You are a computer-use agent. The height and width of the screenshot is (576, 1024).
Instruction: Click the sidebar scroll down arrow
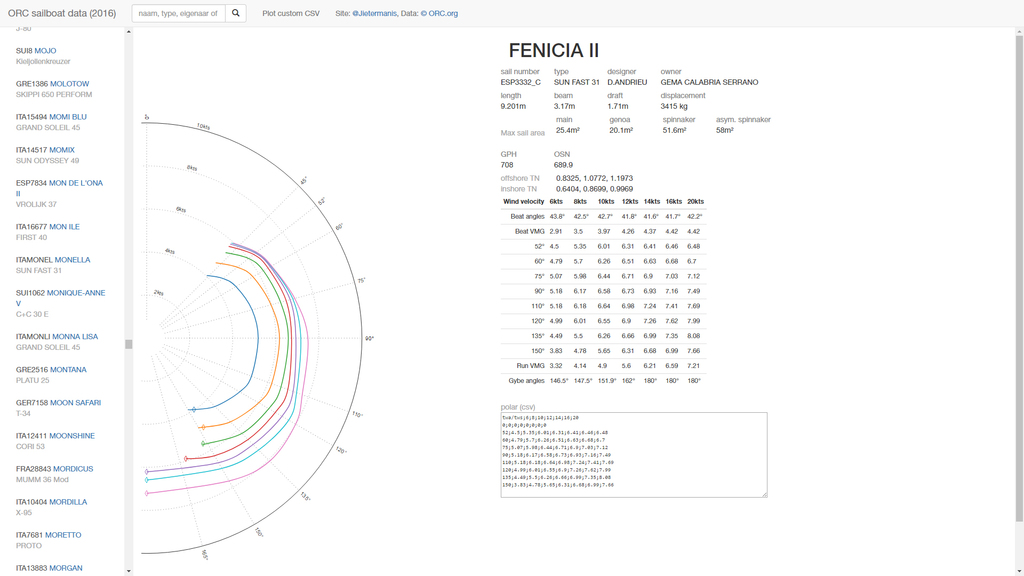coord(129,571)
